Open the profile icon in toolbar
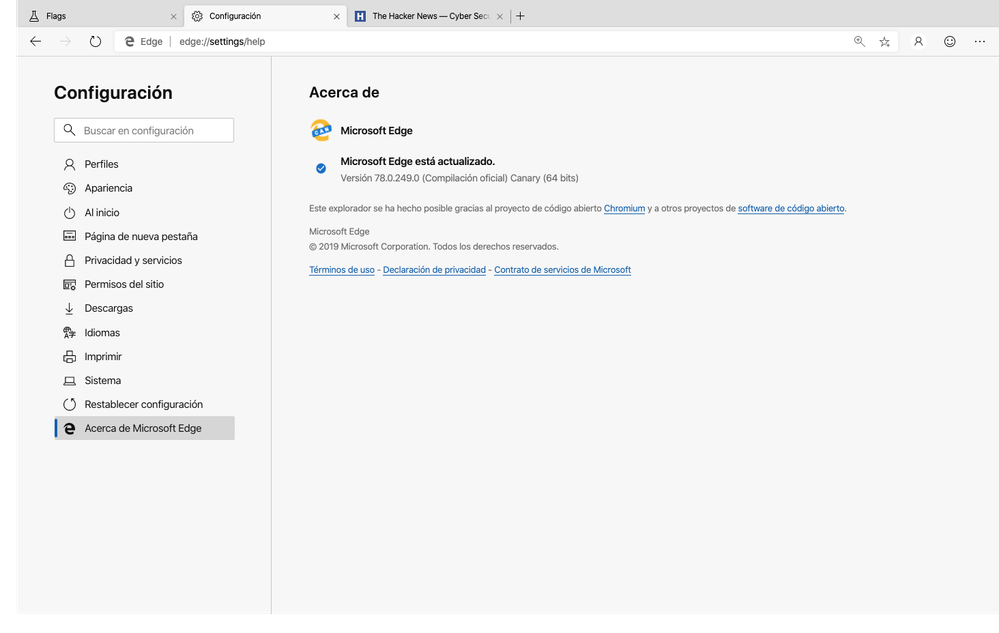Viewport: 999px width, 633px height. [918, 41]
